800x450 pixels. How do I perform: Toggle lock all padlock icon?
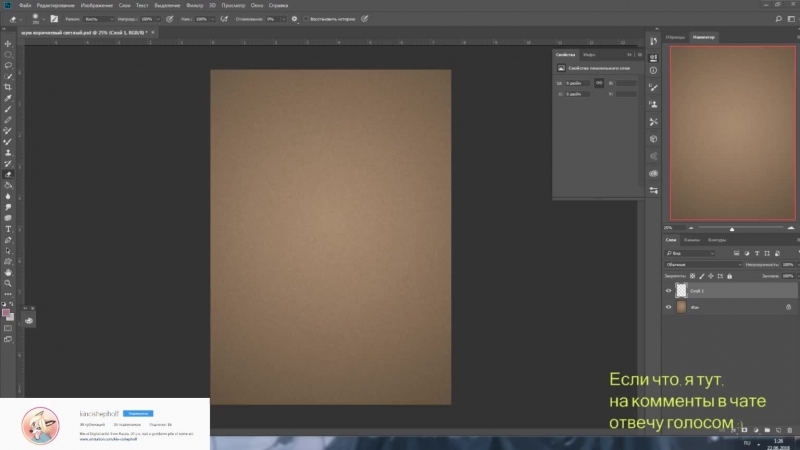[730, 276]
